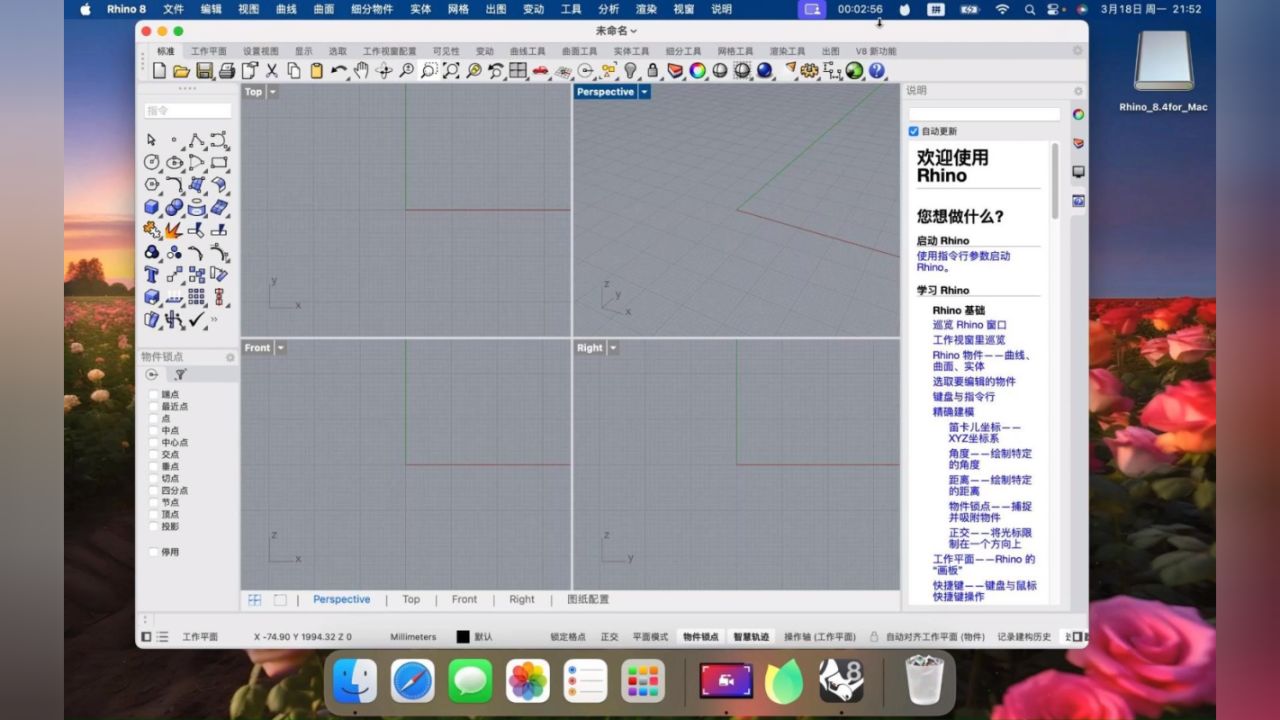Click the four-viewport layout icon in toolbar

tap(518, 70)
